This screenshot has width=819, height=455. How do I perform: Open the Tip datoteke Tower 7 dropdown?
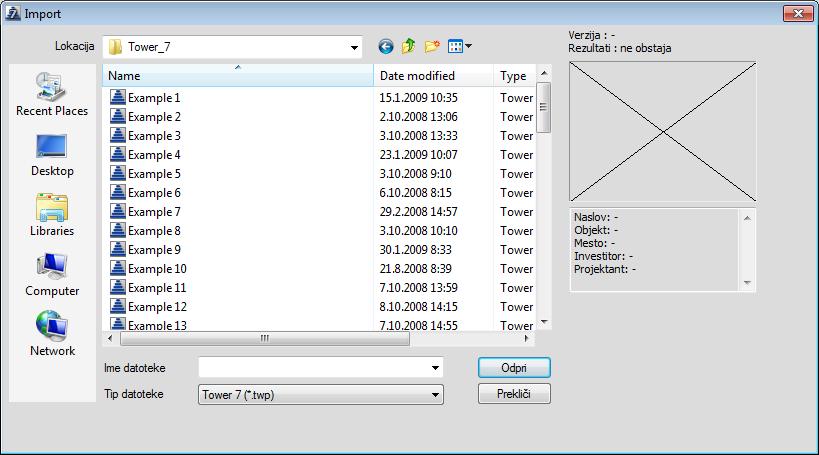[321, 394]
